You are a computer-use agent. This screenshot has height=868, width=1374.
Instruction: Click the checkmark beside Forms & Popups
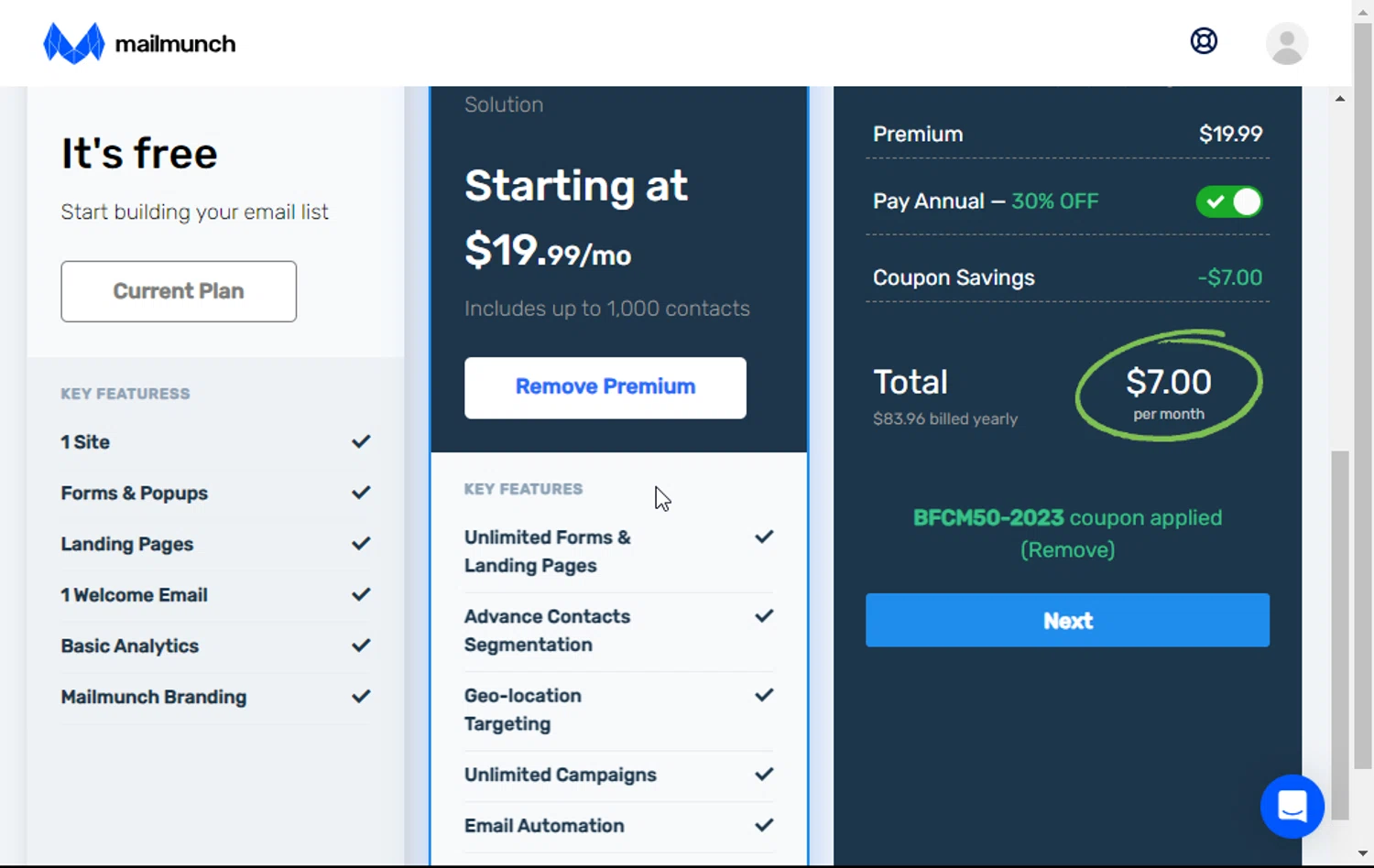point(361,493)
